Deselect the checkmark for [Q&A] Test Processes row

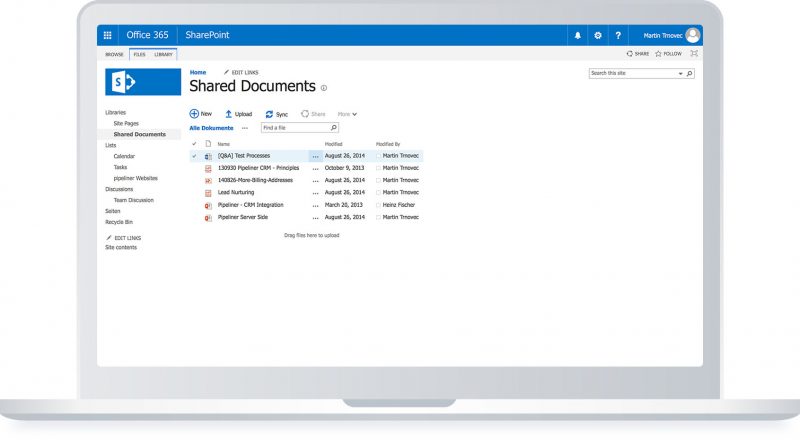tap(194, 156)
